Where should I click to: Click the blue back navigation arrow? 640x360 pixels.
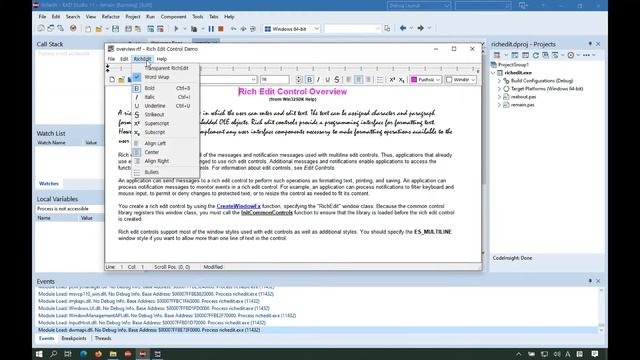[403, 28]
